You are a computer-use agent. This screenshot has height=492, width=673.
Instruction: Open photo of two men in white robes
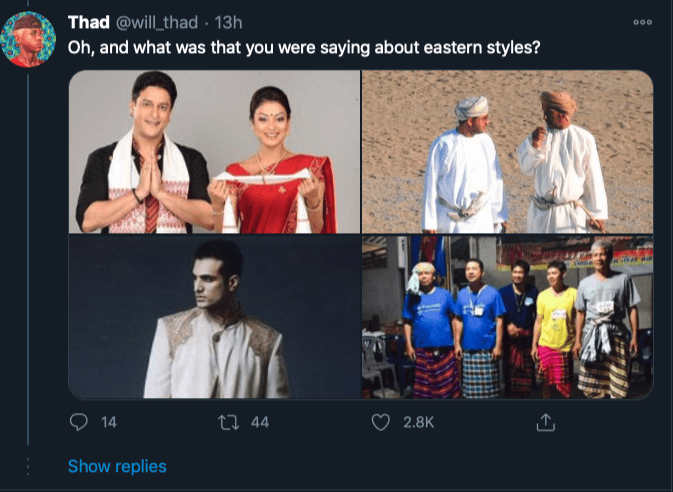[507, 152]
